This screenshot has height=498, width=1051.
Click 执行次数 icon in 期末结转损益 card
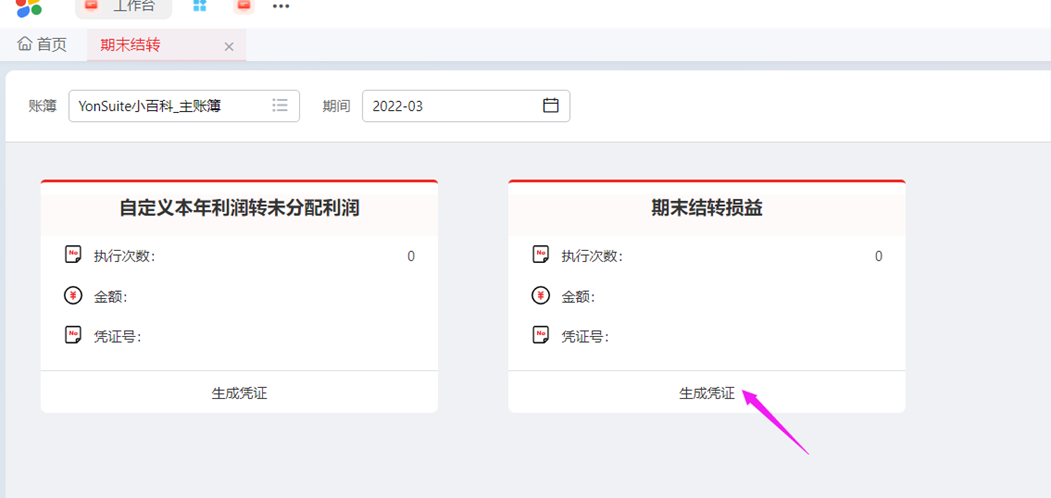[541, 255]
